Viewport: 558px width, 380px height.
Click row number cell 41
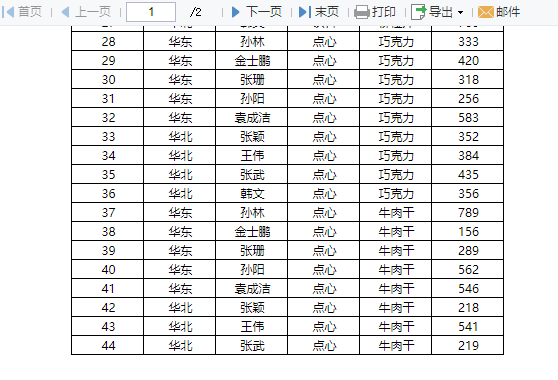click(107, 288)
